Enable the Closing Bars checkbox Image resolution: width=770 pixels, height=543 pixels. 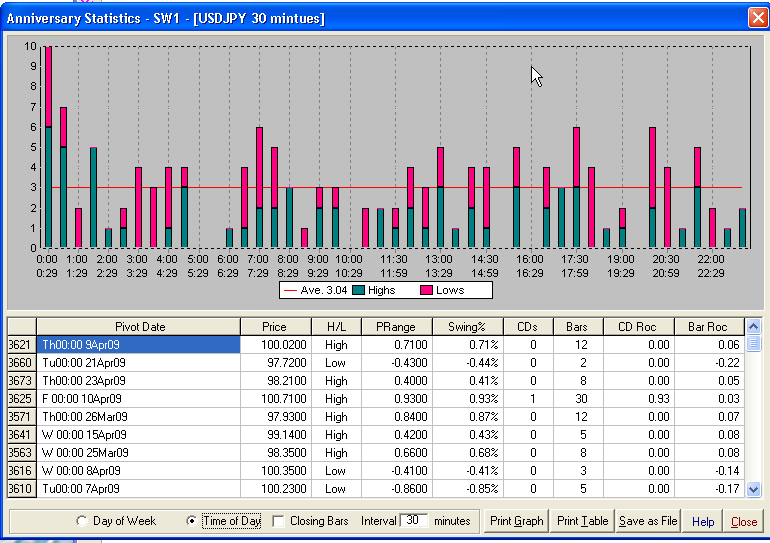pos(279,521)
